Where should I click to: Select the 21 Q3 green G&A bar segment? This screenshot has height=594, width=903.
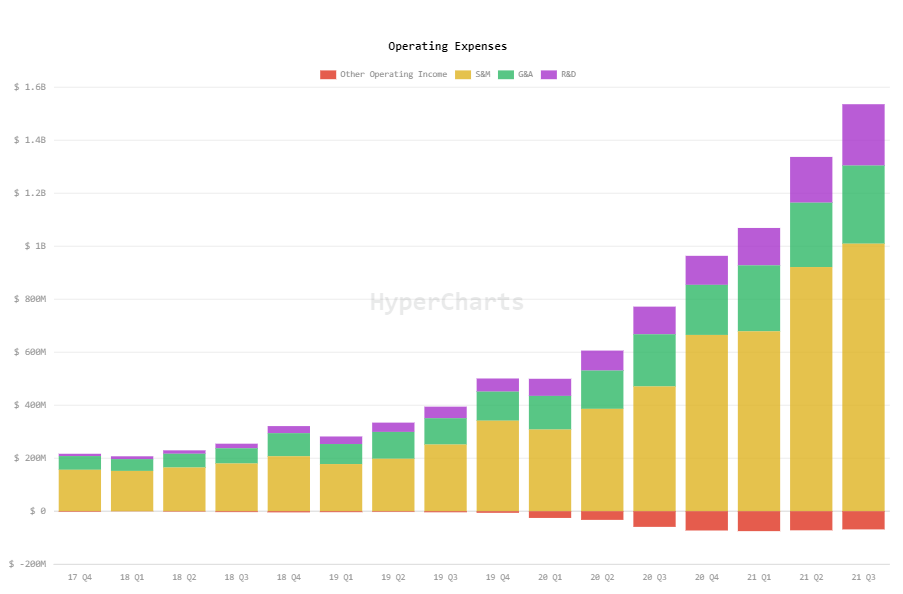click(863, 205)
